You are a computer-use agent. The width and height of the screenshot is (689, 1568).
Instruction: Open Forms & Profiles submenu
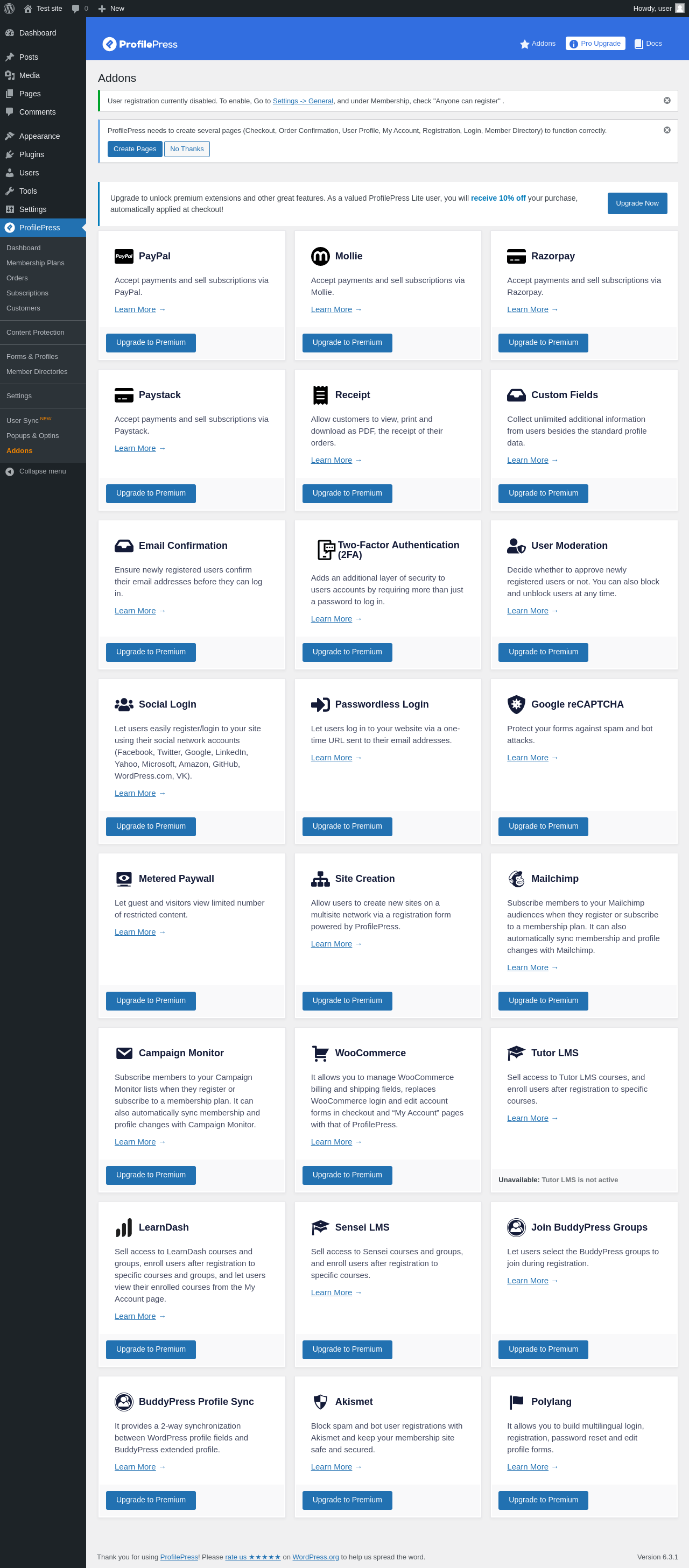(x=32, y=357)
